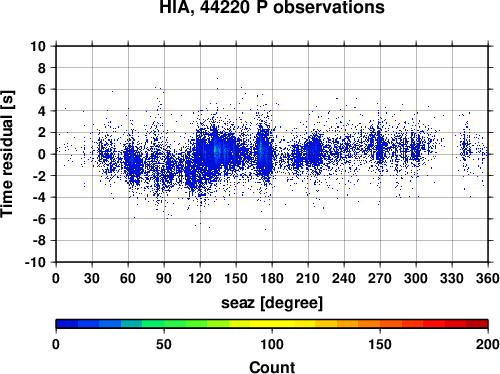Click the x-axis tick label 360
Screen dimensions: 500x374
point(488,278)
